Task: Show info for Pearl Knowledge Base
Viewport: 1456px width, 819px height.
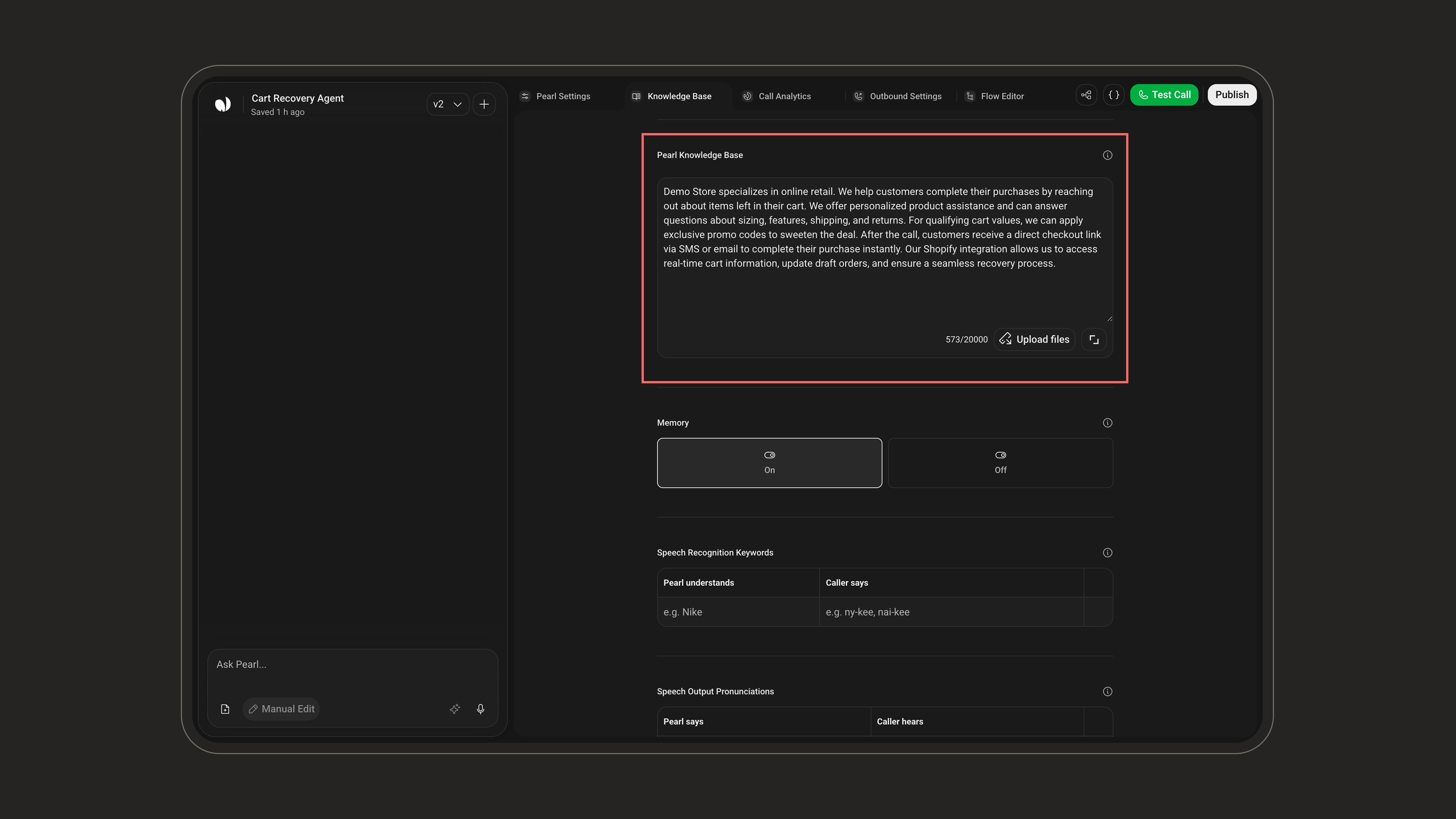Action: tap(1107, 156)
